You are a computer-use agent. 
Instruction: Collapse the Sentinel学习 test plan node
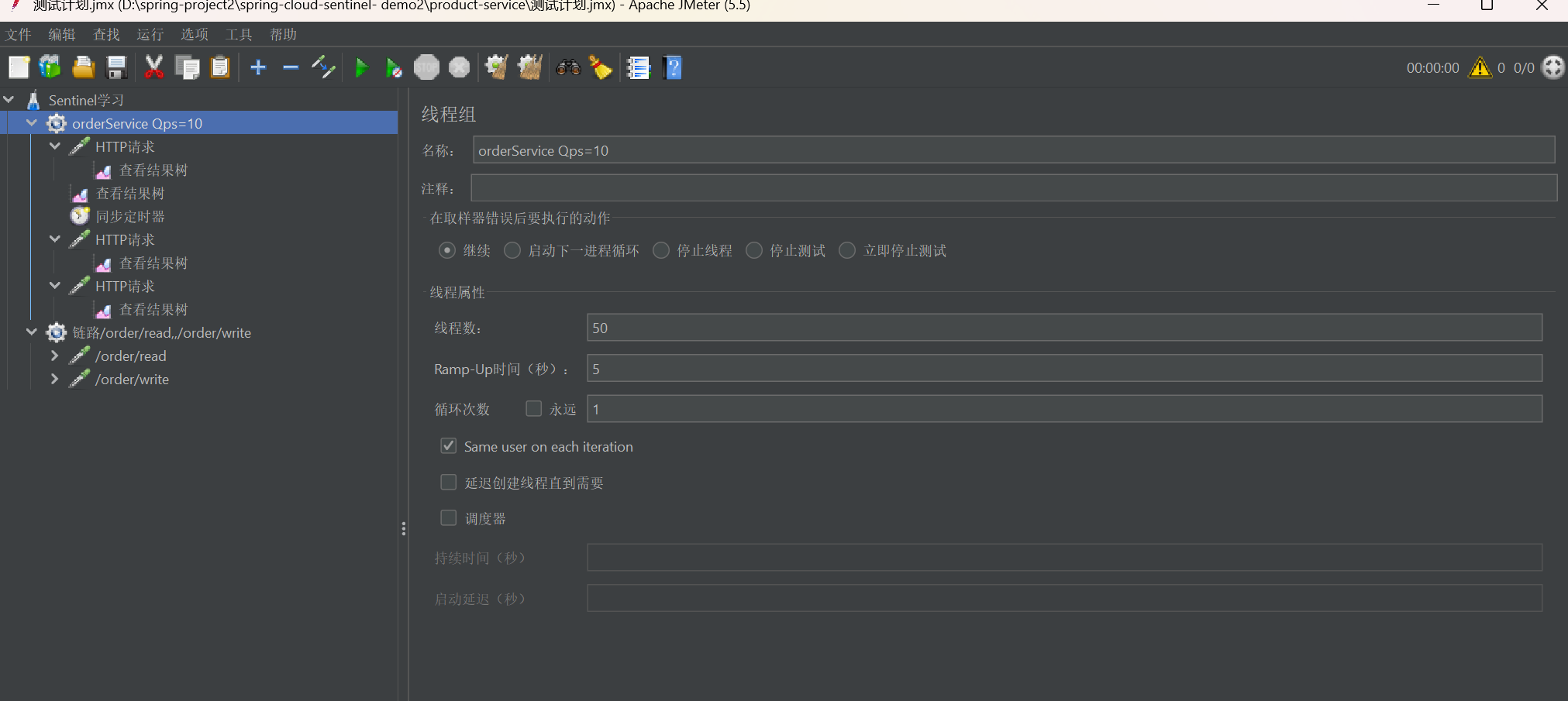tap(9, 99)
